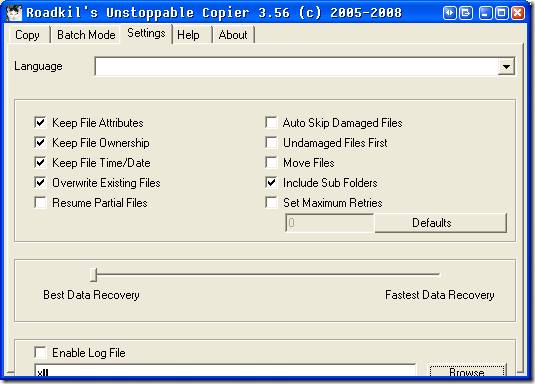Uncheck Include Sub Folders

[271, 183]
